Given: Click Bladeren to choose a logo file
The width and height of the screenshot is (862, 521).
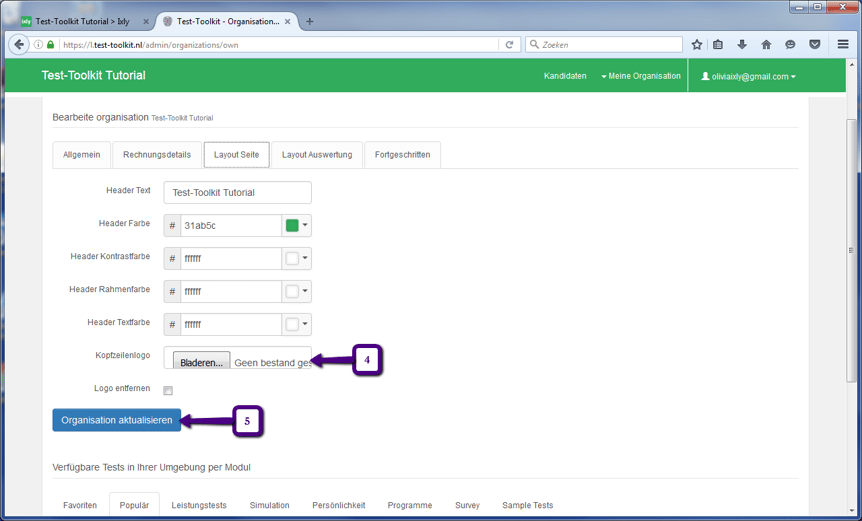Looking at the screenshot, I should [201, 362].
